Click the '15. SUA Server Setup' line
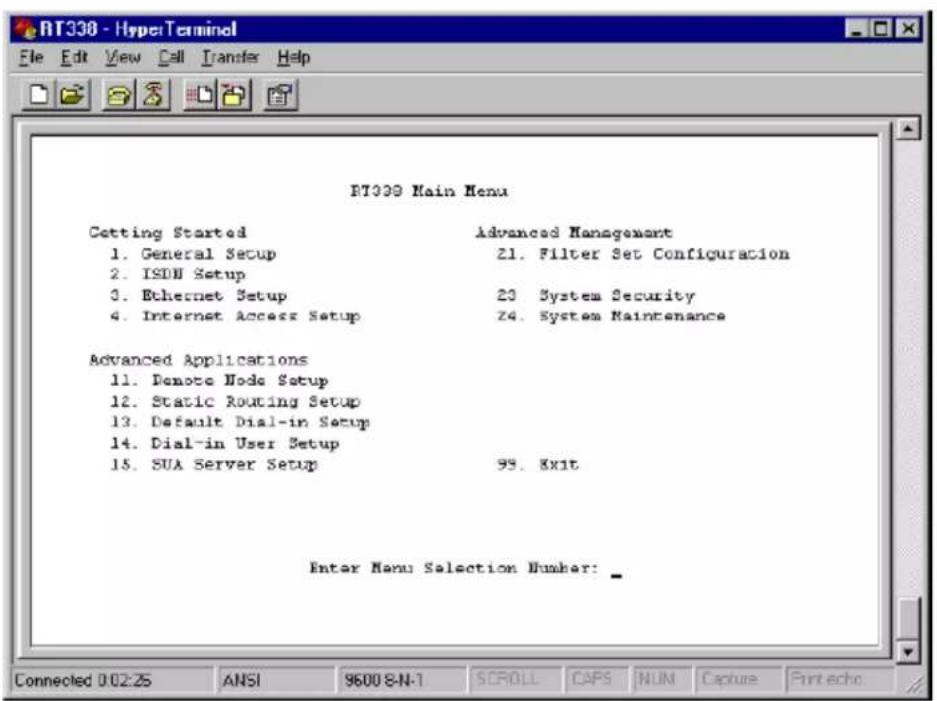Screen dimensions: 937x701 coord(214,464)
